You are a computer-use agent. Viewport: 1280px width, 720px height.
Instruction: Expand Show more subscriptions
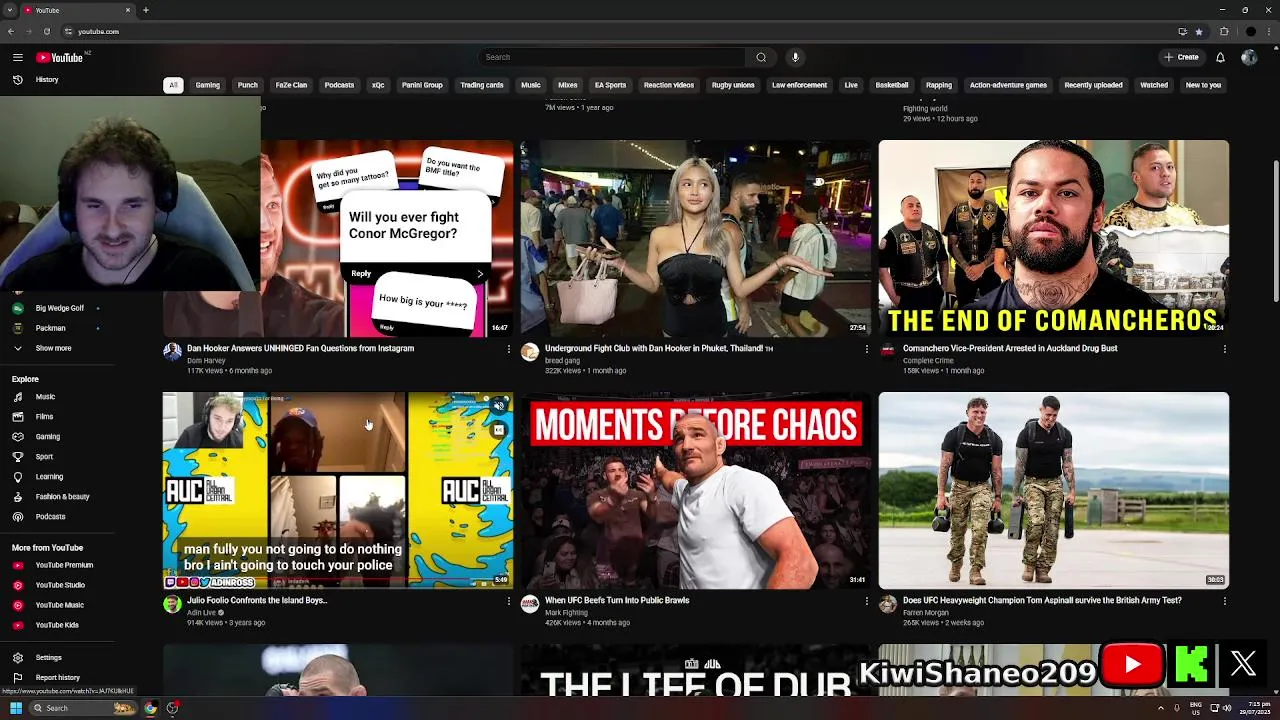(x=53, y=348)
